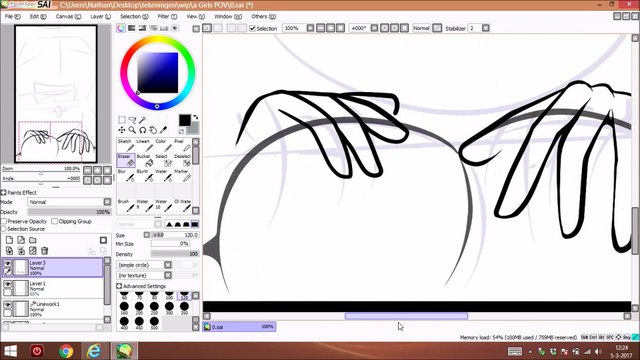Select the Brush tool
The width and height of the screenshot is (640, 360).
126,206
